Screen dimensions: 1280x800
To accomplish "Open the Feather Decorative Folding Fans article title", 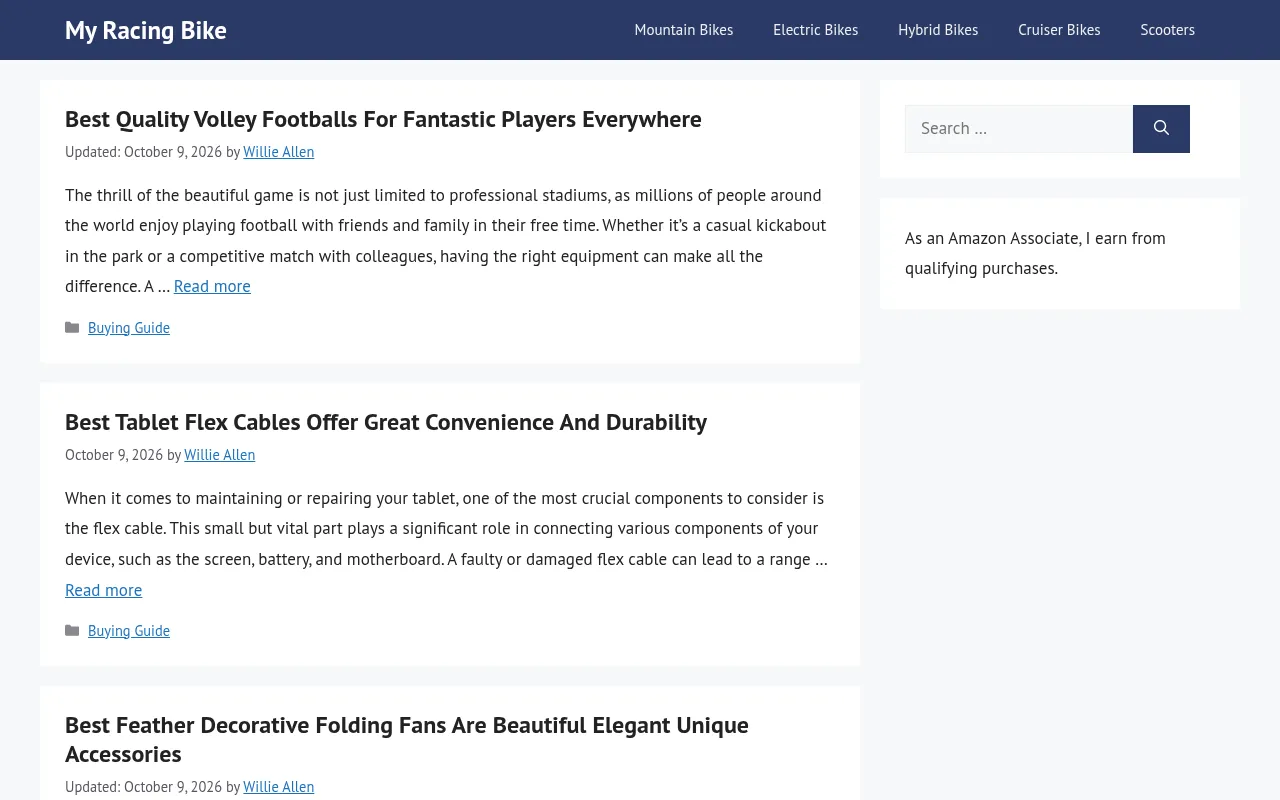I will [407, 739].
